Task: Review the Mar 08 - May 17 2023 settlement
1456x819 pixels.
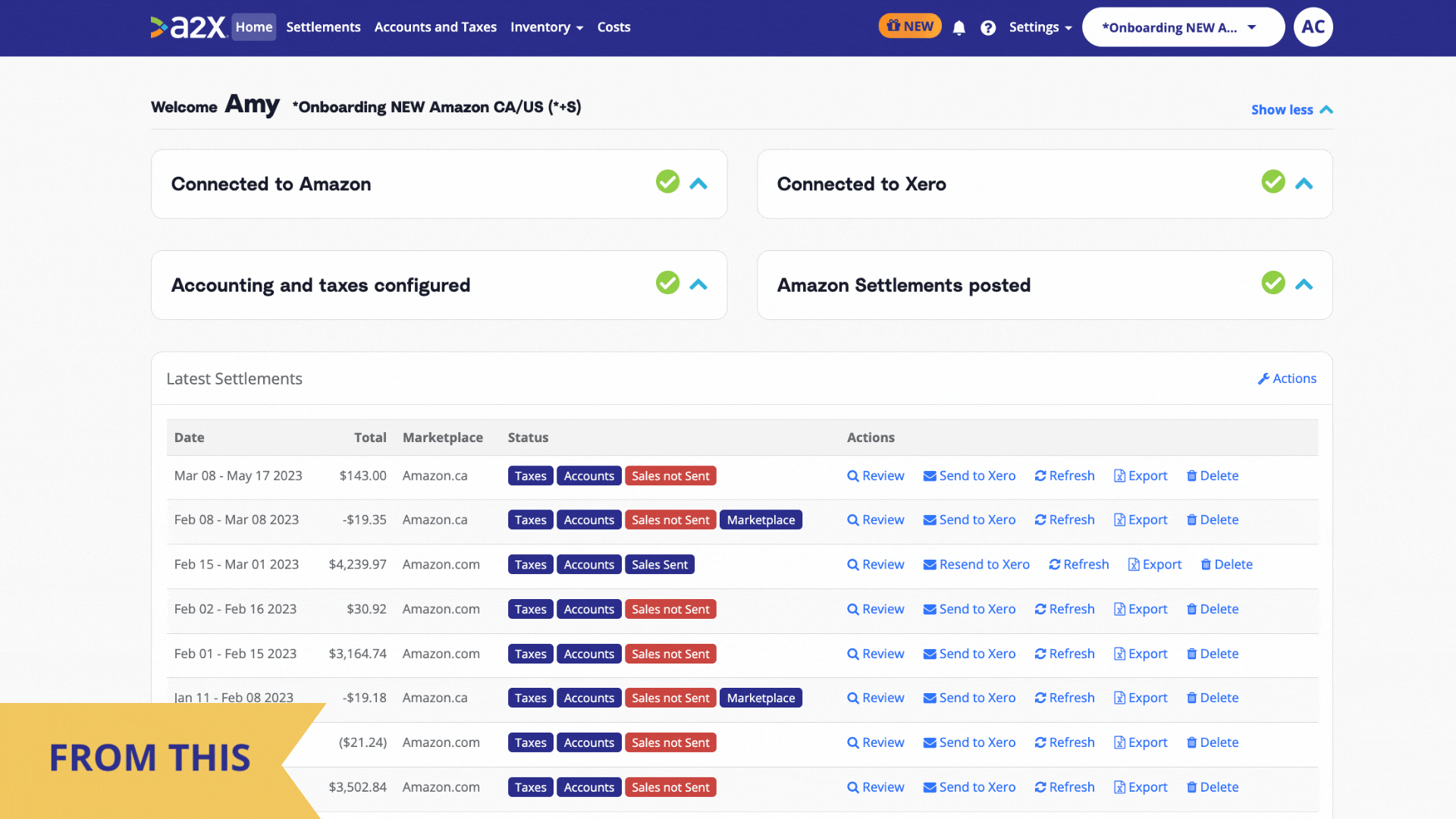Action: pos(876,476)
